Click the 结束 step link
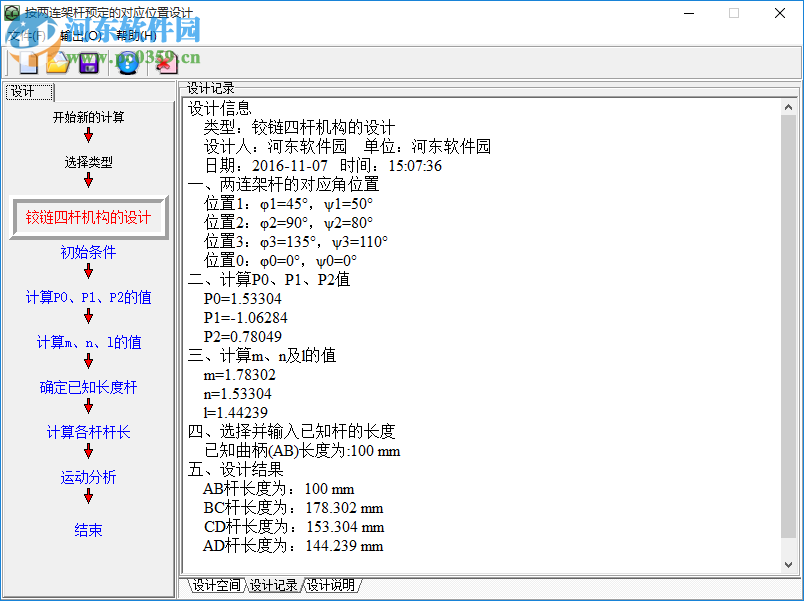Screen dimensions: 804x601 coord(88,530)
